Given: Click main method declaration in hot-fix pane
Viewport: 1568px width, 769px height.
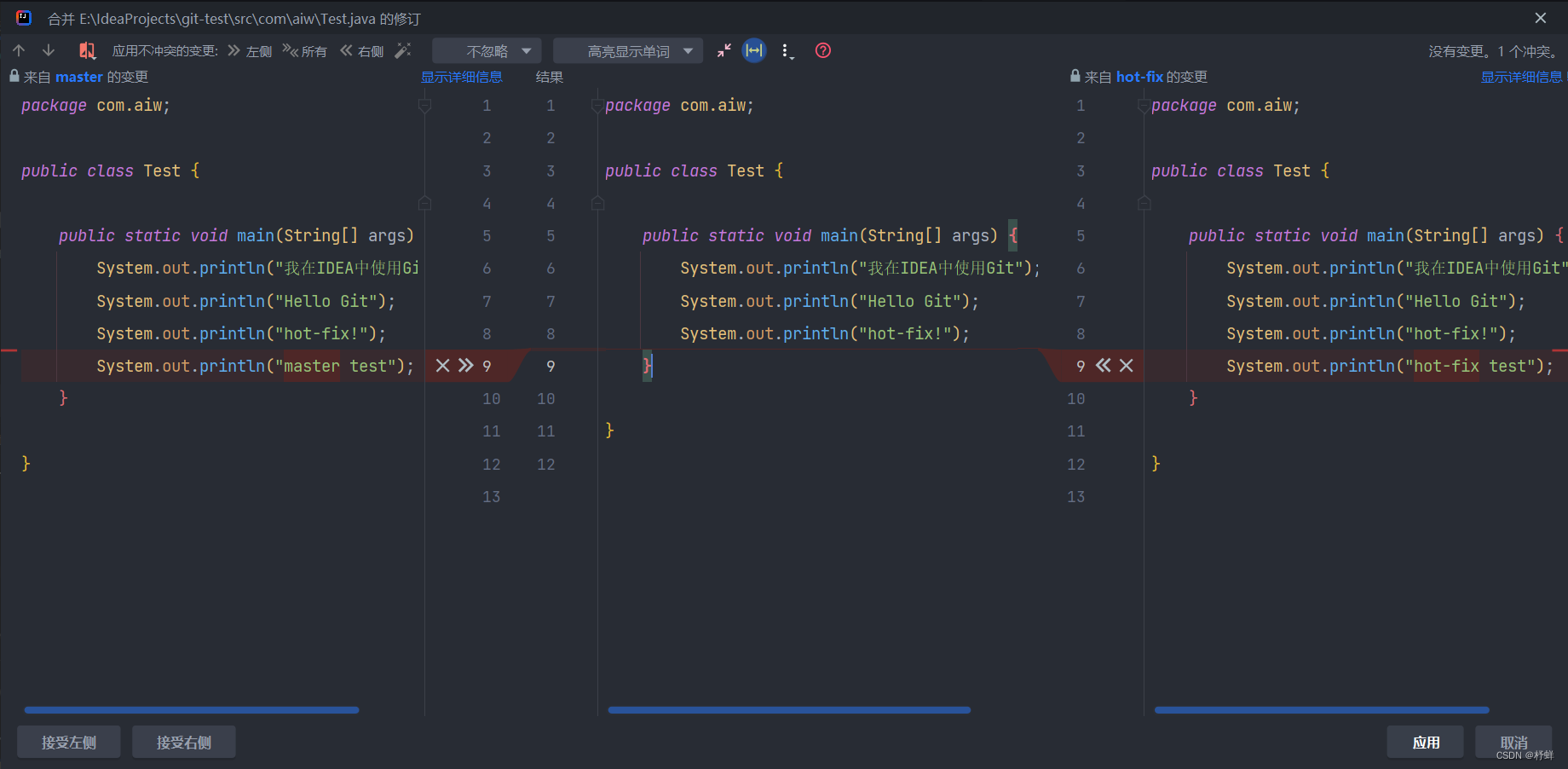Looking at the screenshot, I should (1375, 235).
